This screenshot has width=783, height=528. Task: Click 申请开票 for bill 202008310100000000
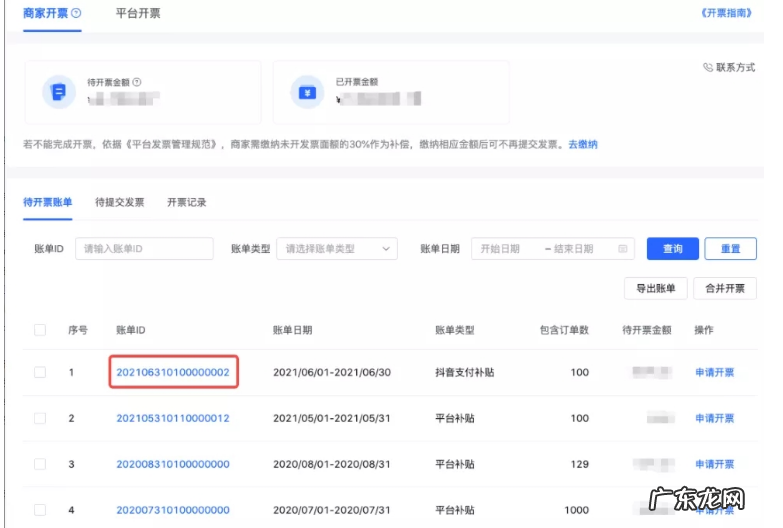click(x=715, y=464)
